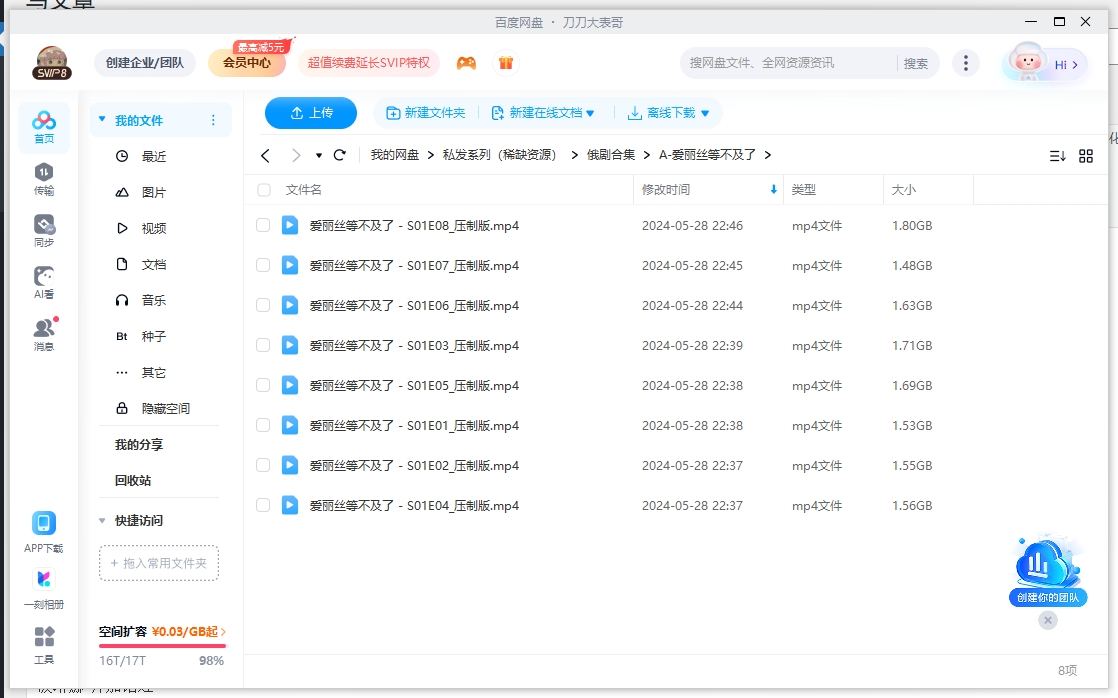
Task: Check the S01E08 episode file
Action: click(x=263, y=226)
